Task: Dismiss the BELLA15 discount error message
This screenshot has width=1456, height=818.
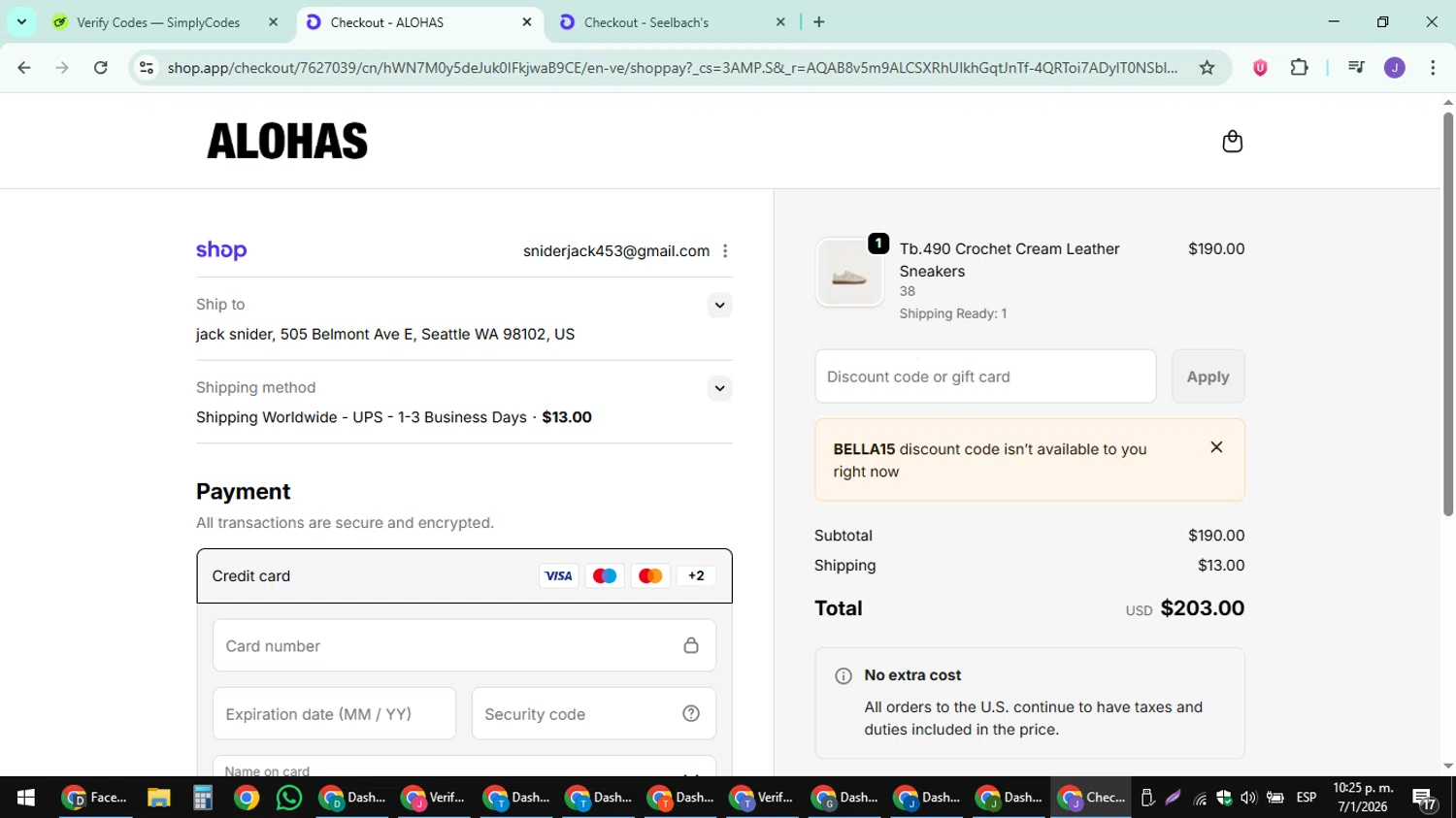Action: click(x=1216, y=447)
